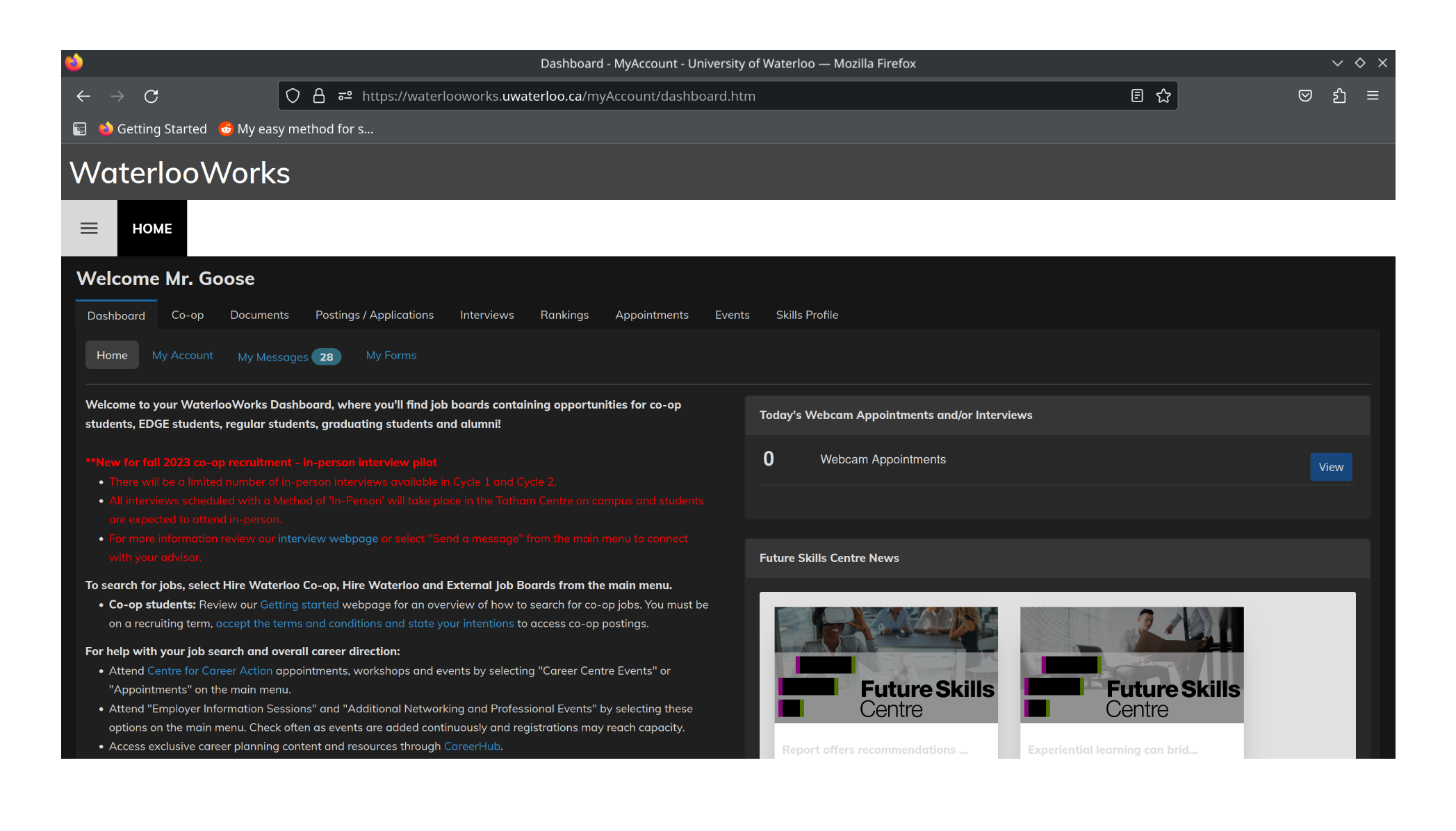
Task: Expand the Getting Started bookmarks item
Action: click(153, 129)
